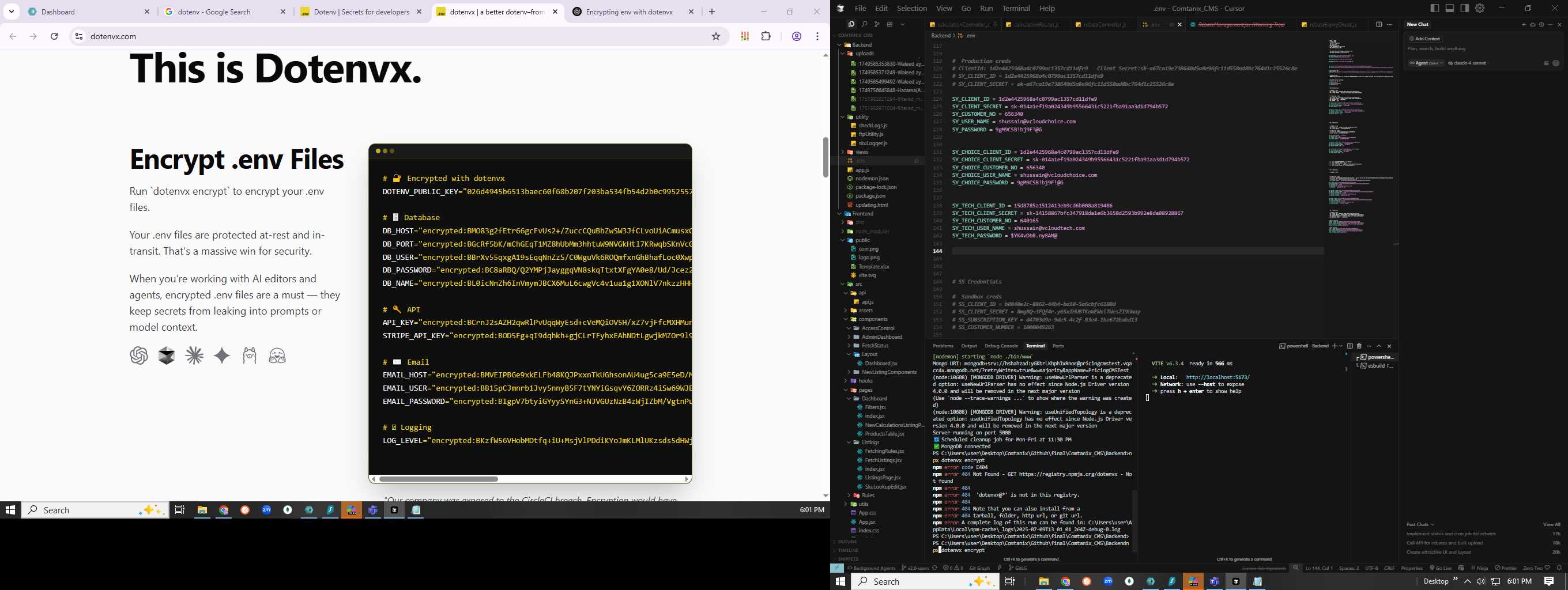Click Prettier status bar item

[x=1506, y=568]
